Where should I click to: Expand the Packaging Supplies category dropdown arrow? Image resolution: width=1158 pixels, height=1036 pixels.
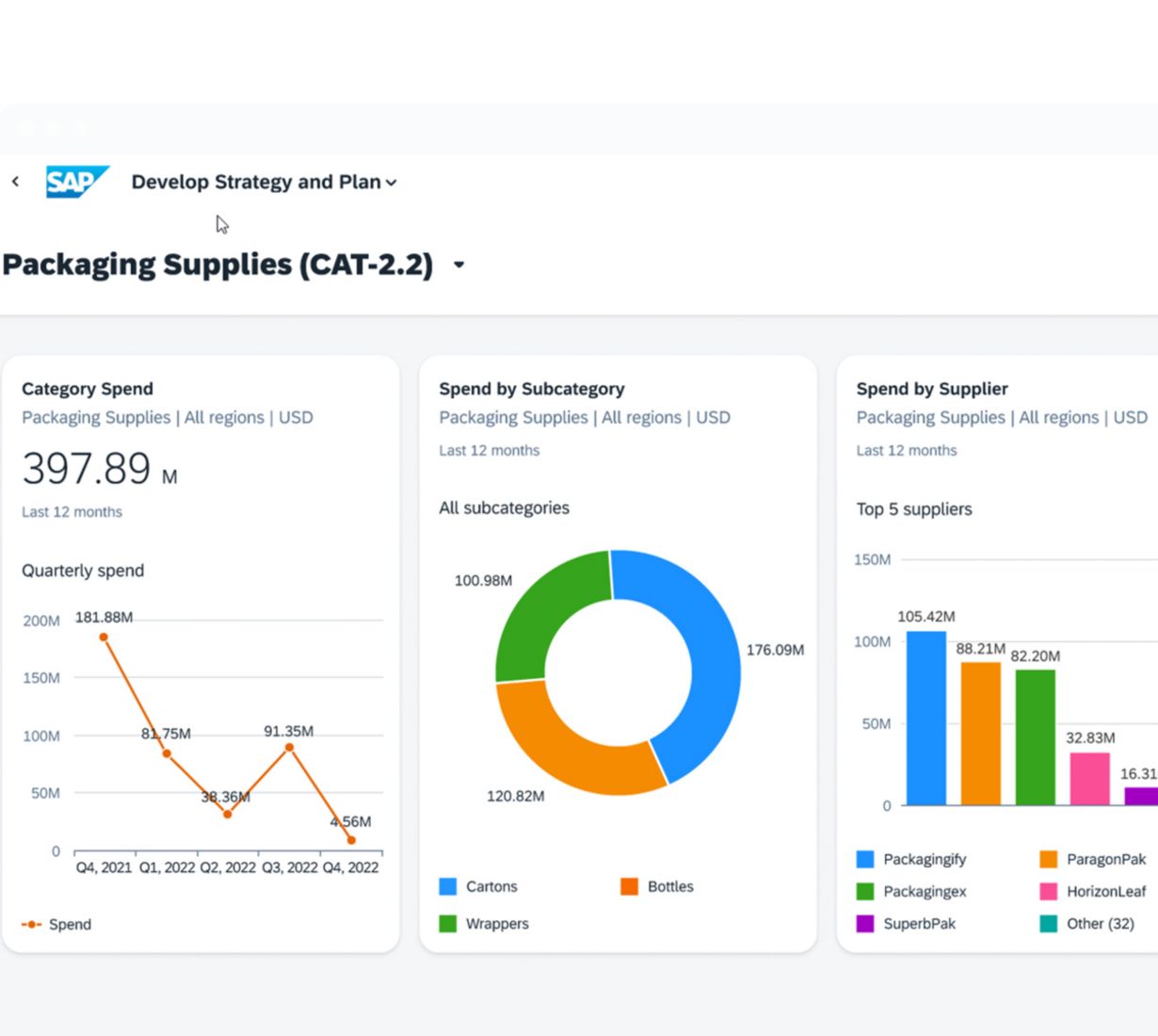tap(458, 265)
